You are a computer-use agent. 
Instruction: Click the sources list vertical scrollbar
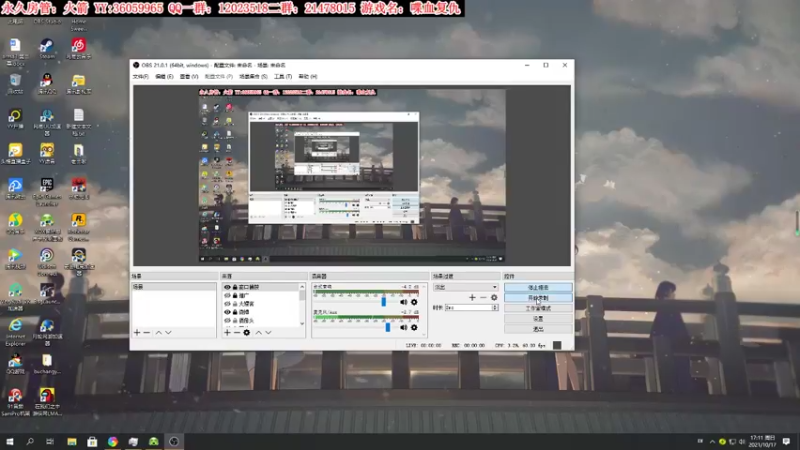coord(302,305)
